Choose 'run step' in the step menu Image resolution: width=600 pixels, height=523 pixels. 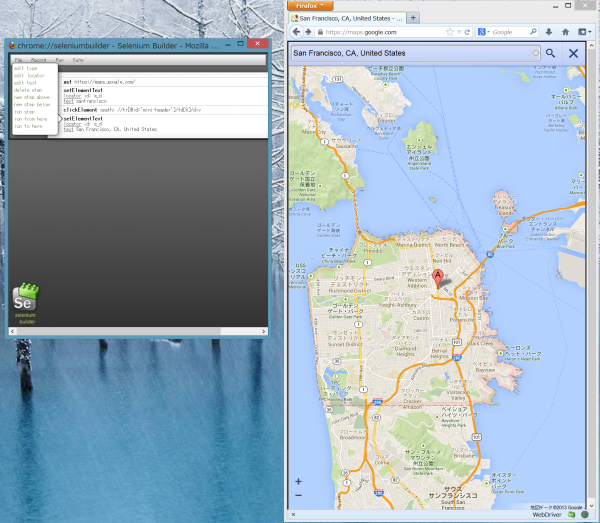click(x=24, y=112)
